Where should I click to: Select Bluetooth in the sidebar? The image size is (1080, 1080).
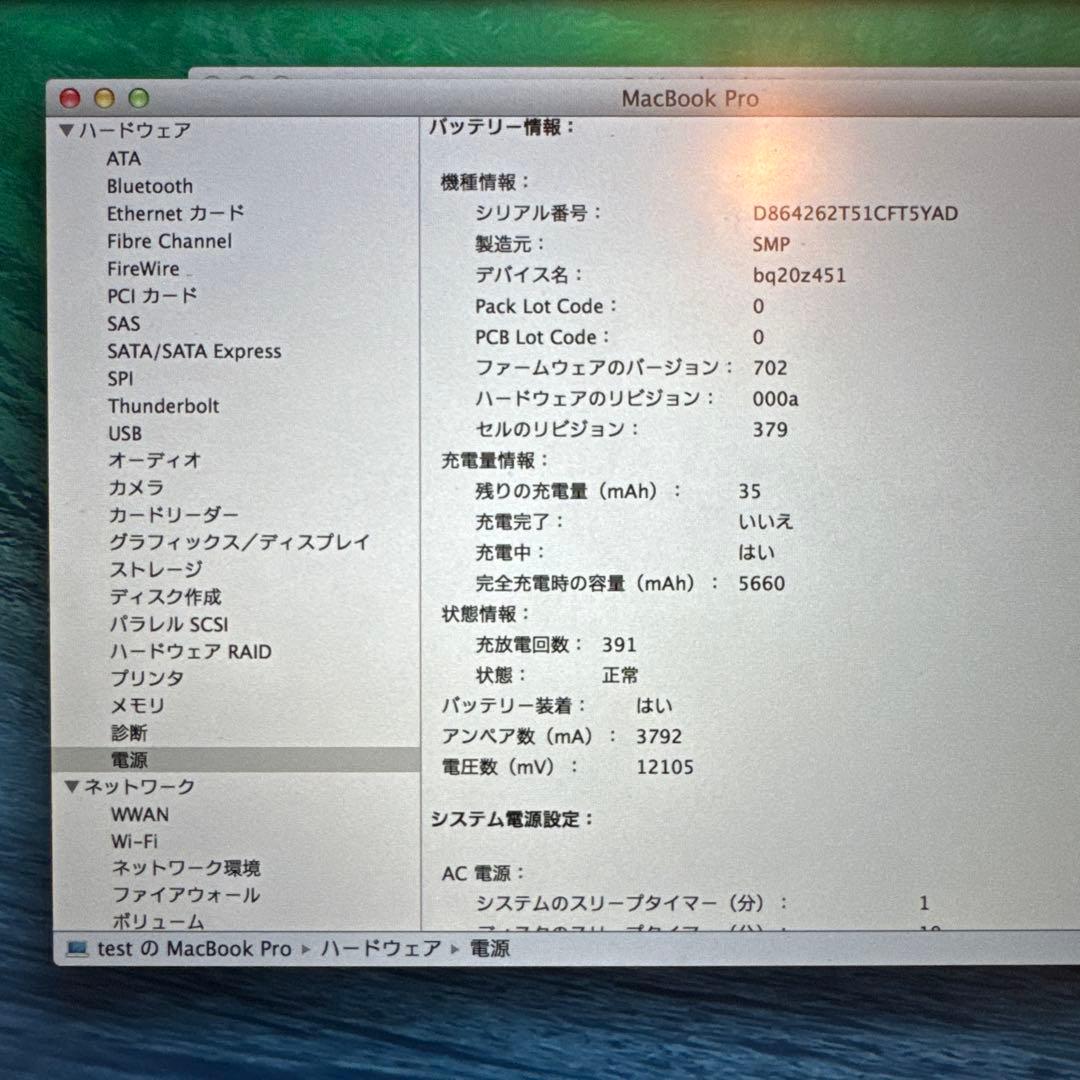click(x=149, y=186)
